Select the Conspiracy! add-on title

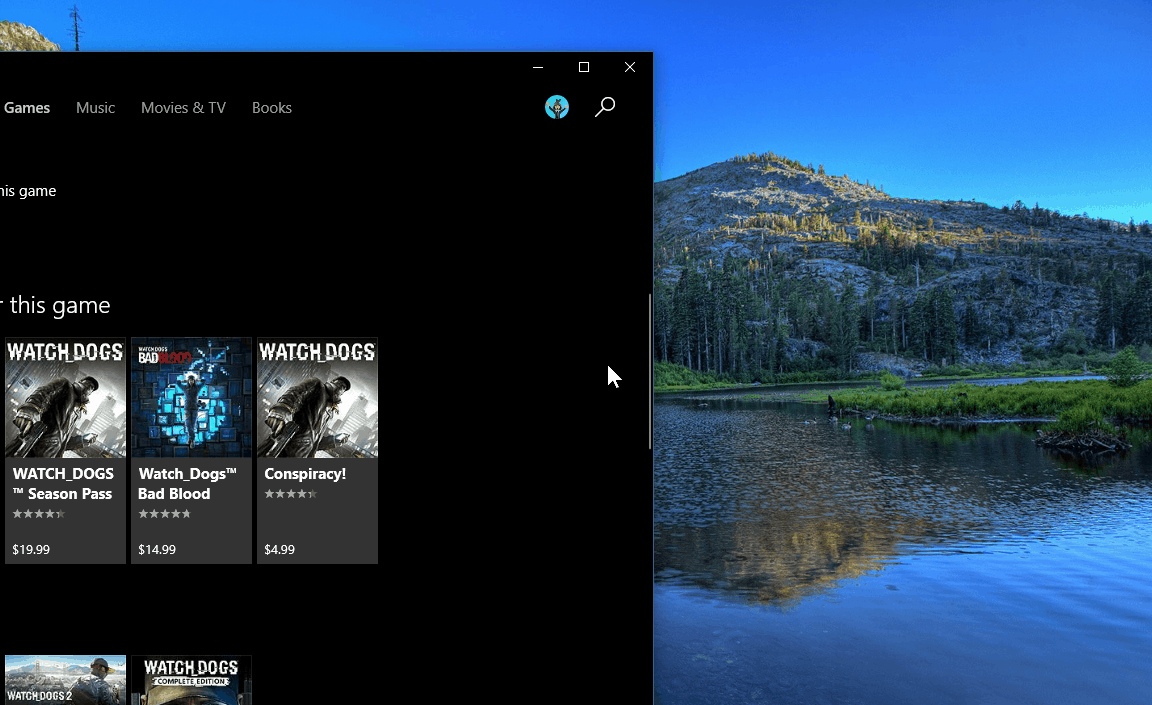pyautogui.click(x=305, y=474)
